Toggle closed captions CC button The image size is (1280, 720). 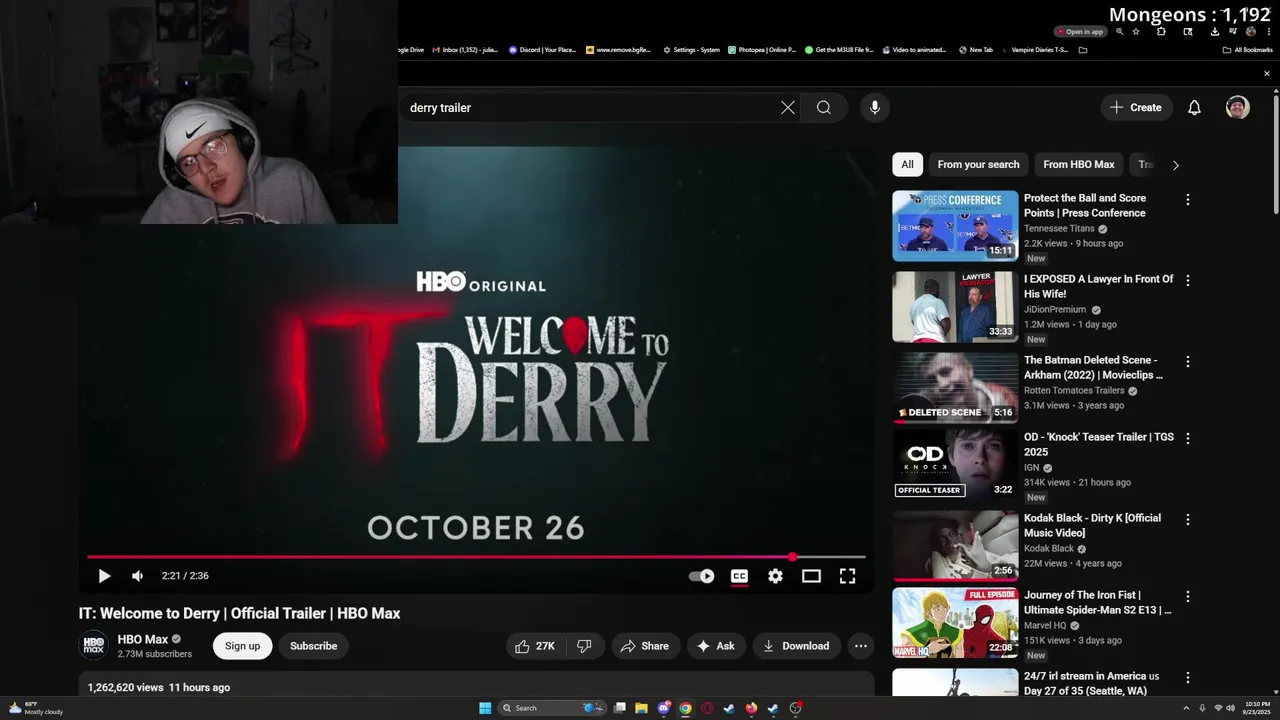pos(739,576)
